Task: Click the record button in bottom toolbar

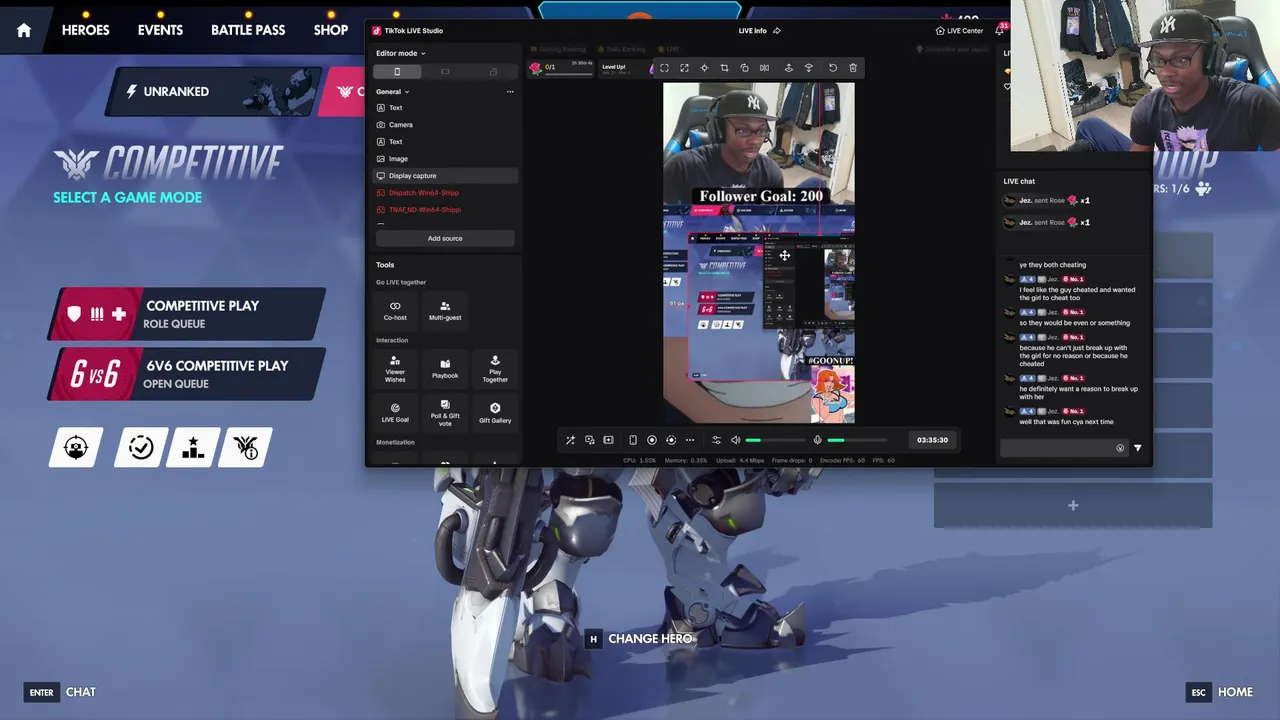Action: tap(652, 440)
